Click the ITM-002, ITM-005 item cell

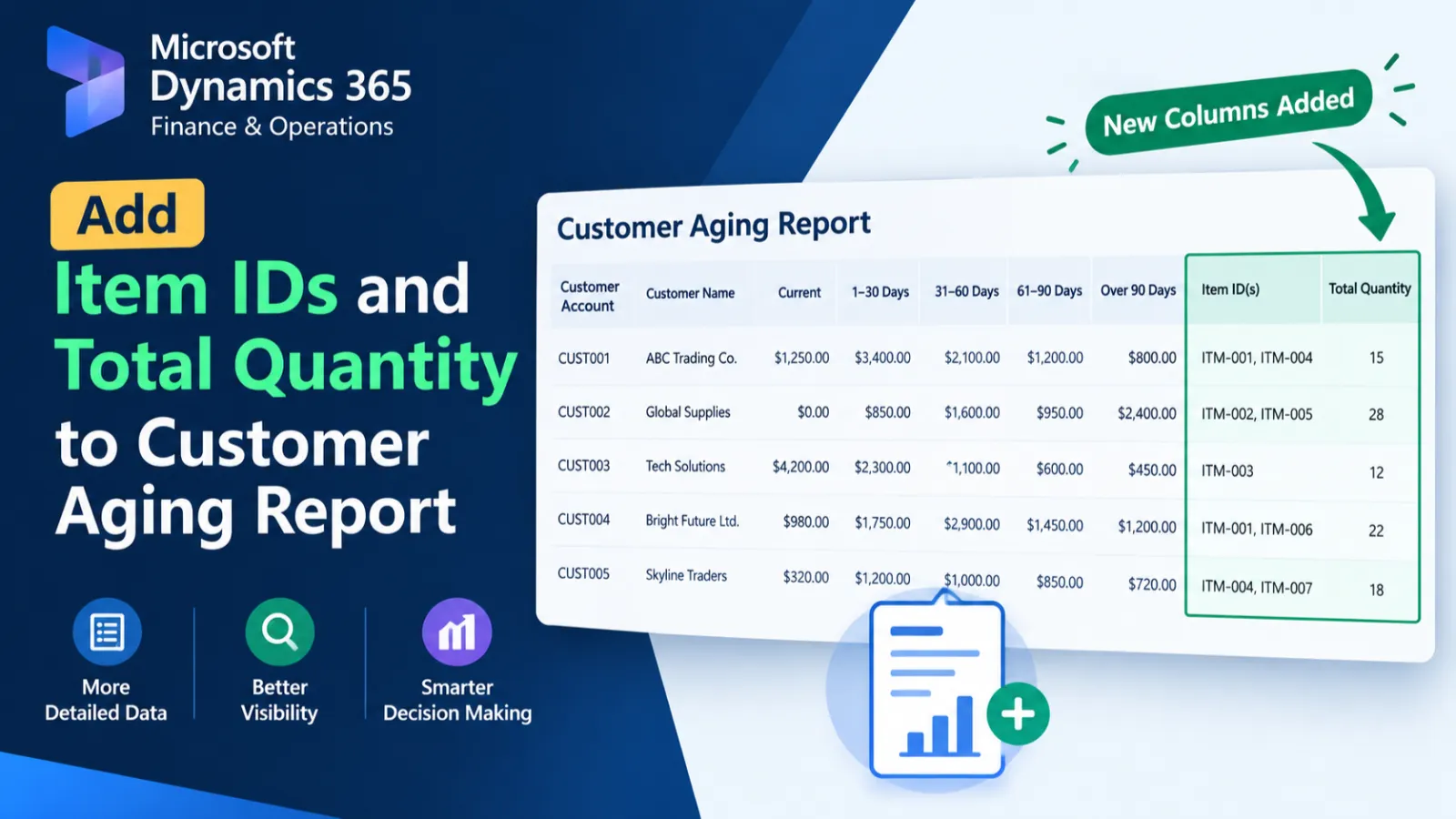point(1257,414)
